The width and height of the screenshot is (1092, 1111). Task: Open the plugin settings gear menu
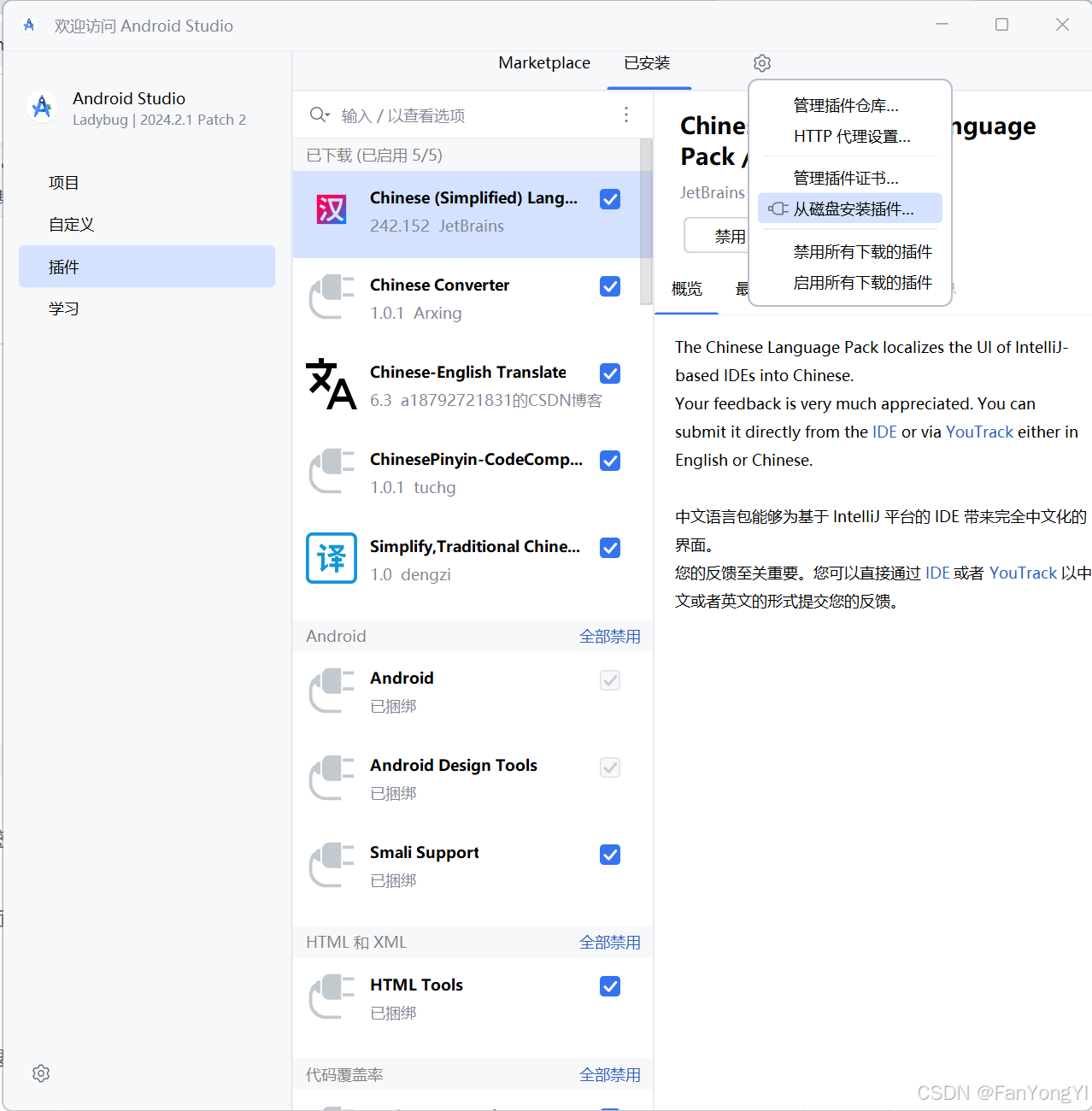tap(762, 63)
